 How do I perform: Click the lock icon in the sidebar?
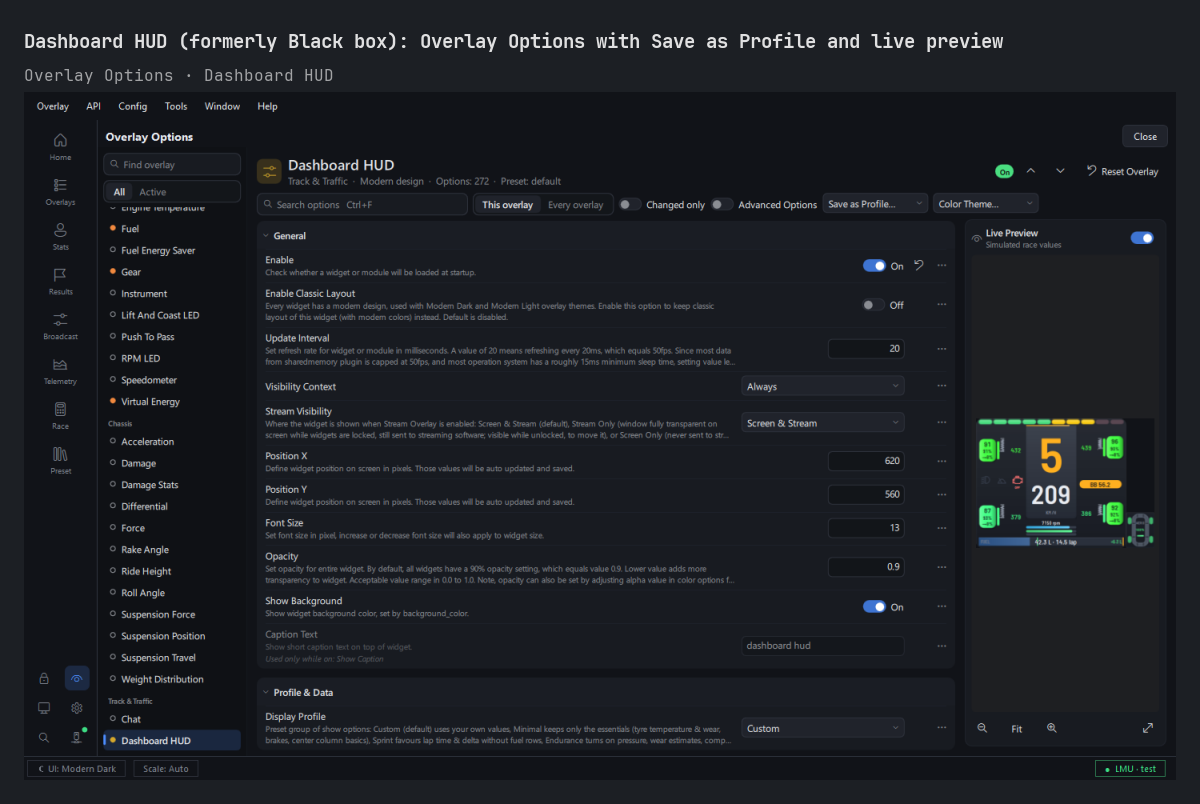pos(44,678)
